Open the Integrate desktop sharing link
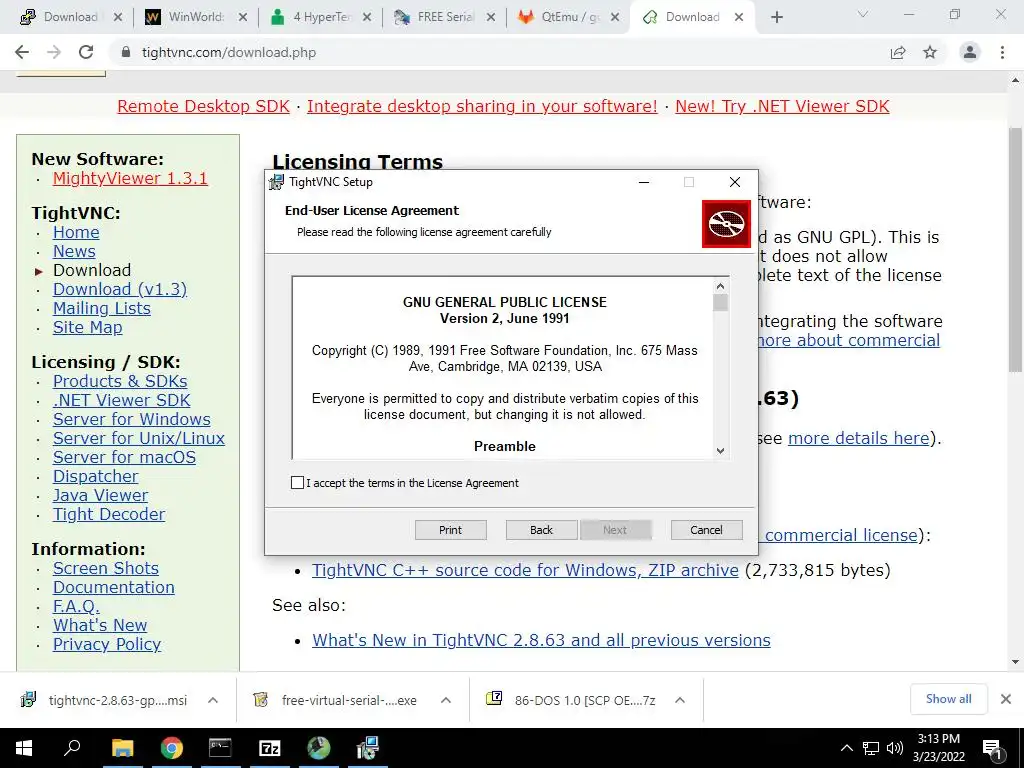Screen dimensions: 1024x768 [482, 106]
